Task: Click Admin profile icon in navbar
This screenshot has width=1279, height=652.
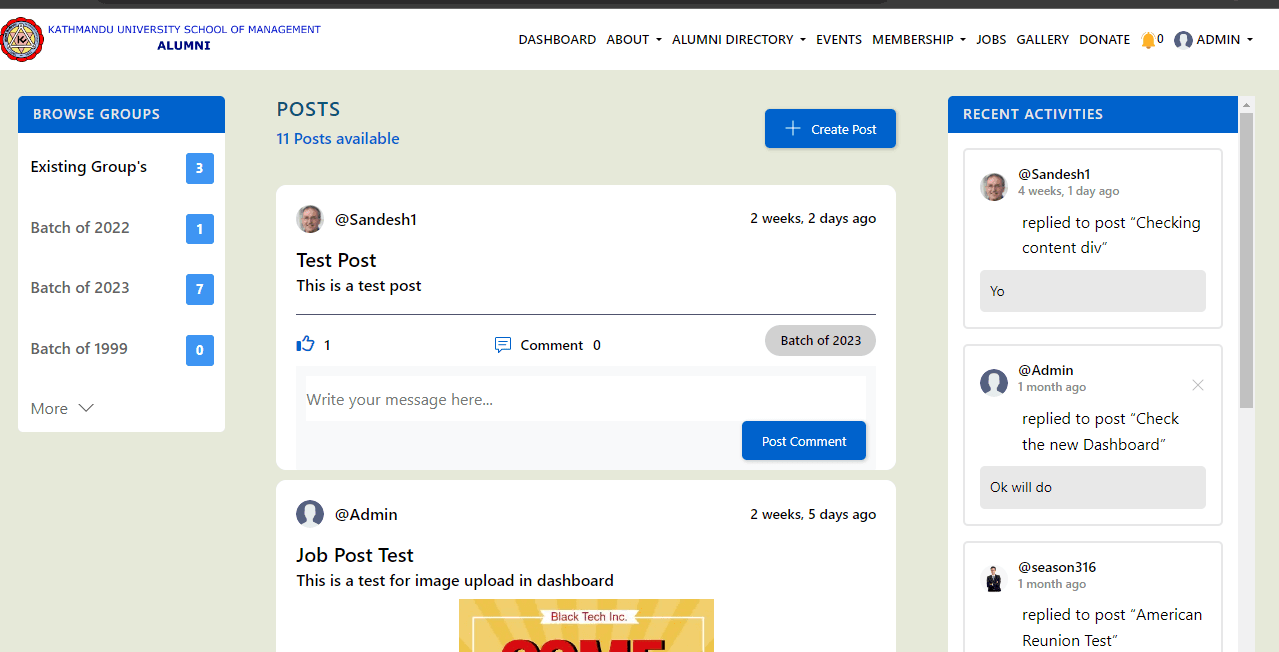Action: pyautogui.click(x=1183, y=40)
